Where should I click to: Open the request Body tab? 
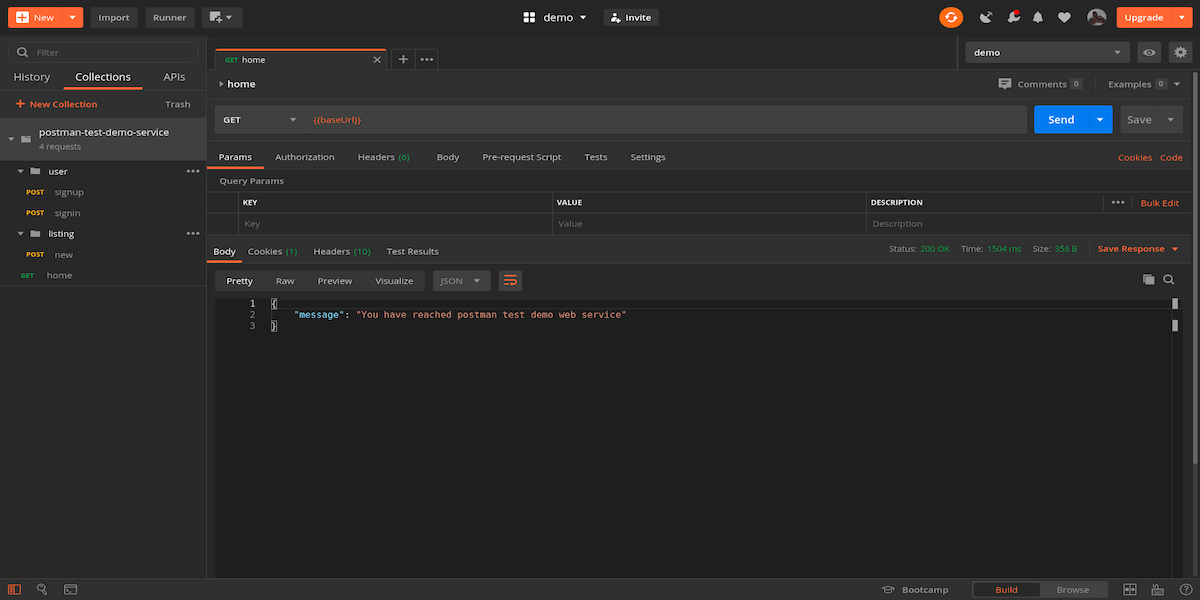coord(448,157)
